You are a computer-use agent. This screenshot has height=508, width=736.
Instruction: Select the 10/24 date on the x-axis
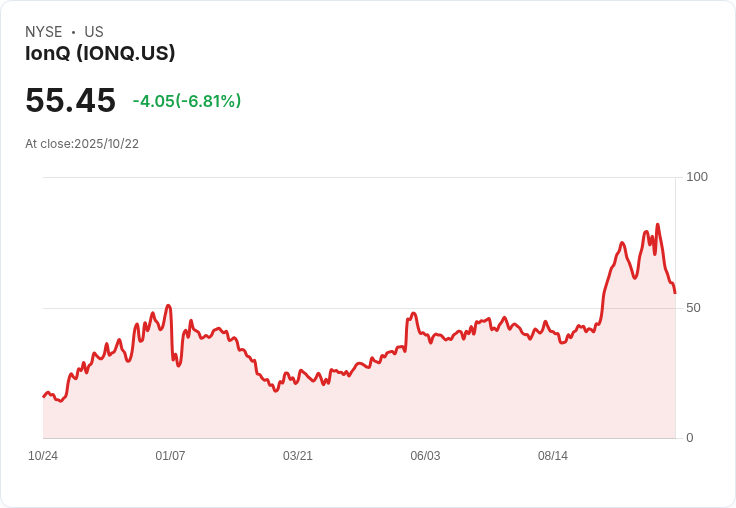[43, 456]
